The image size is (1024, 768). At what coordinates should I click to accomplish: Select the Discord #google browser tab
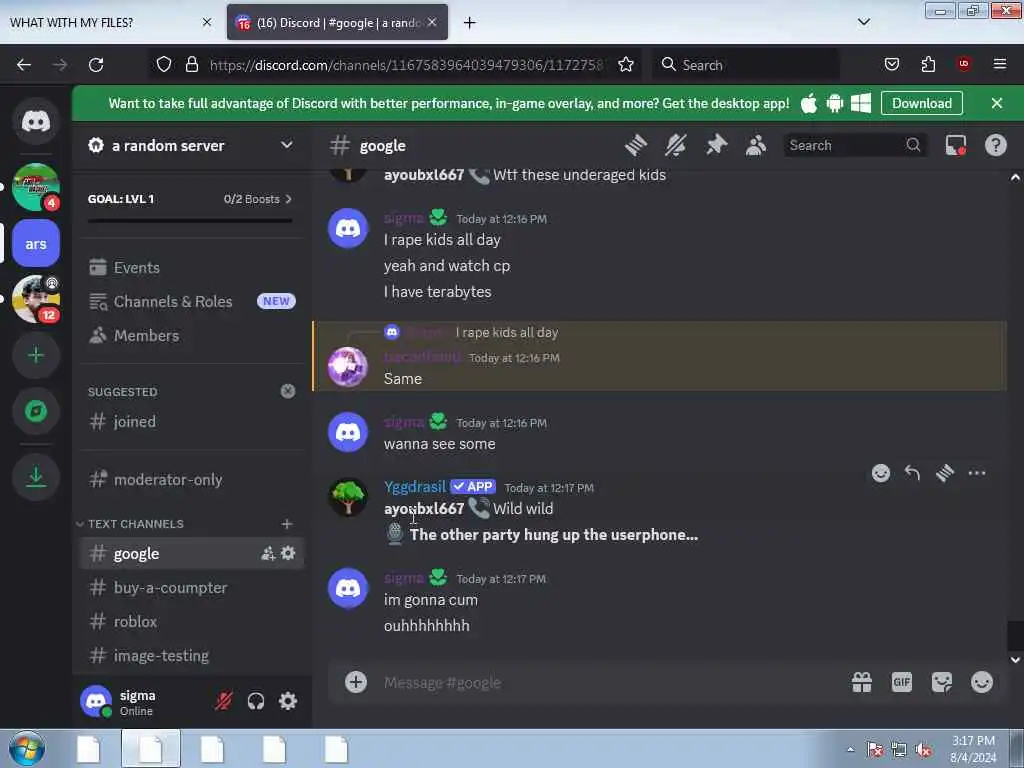pyautogui.click(x=337, y=22)
